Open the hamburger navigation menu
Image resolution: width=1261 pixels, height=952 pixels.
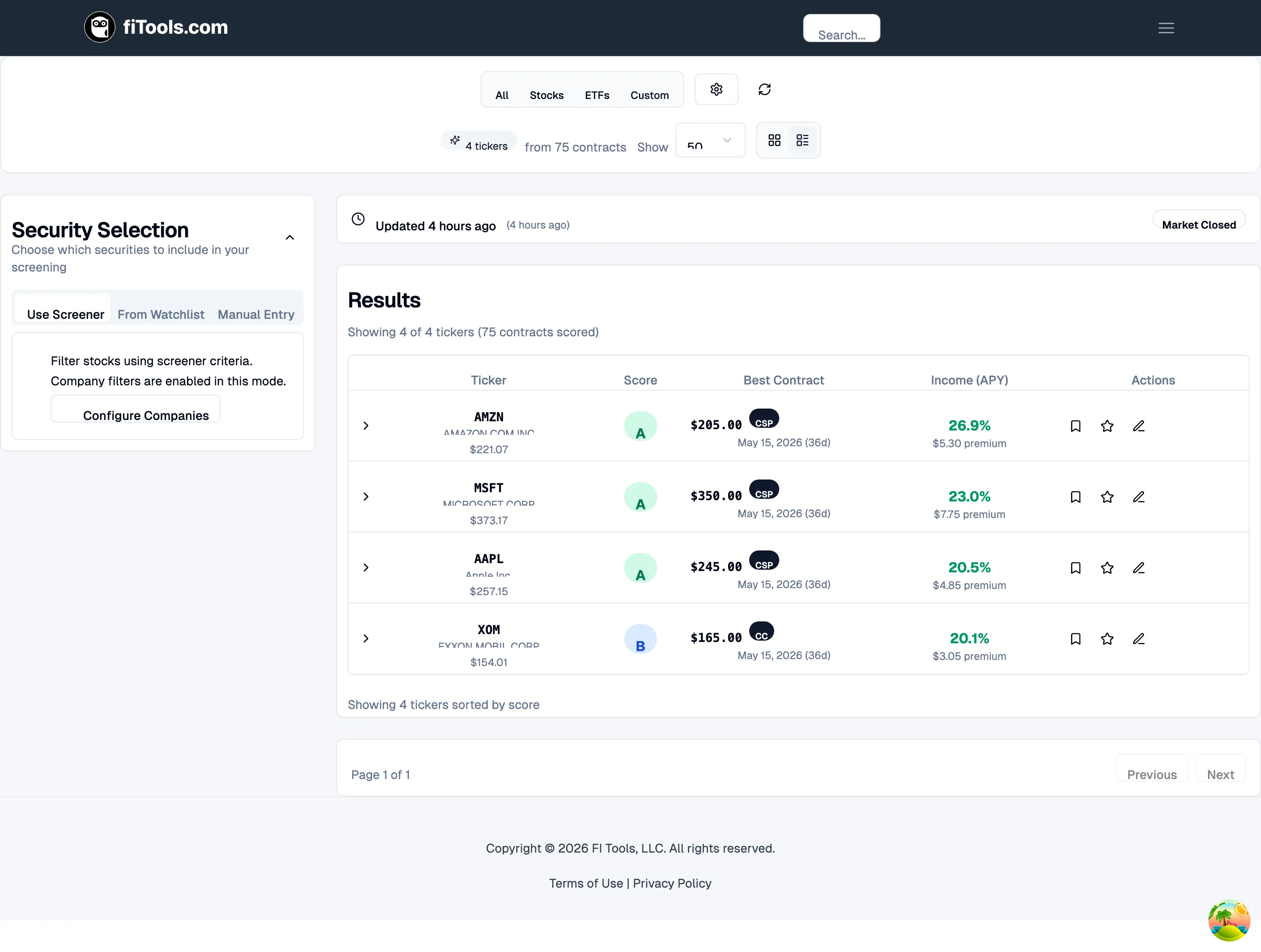[1166, 28]
